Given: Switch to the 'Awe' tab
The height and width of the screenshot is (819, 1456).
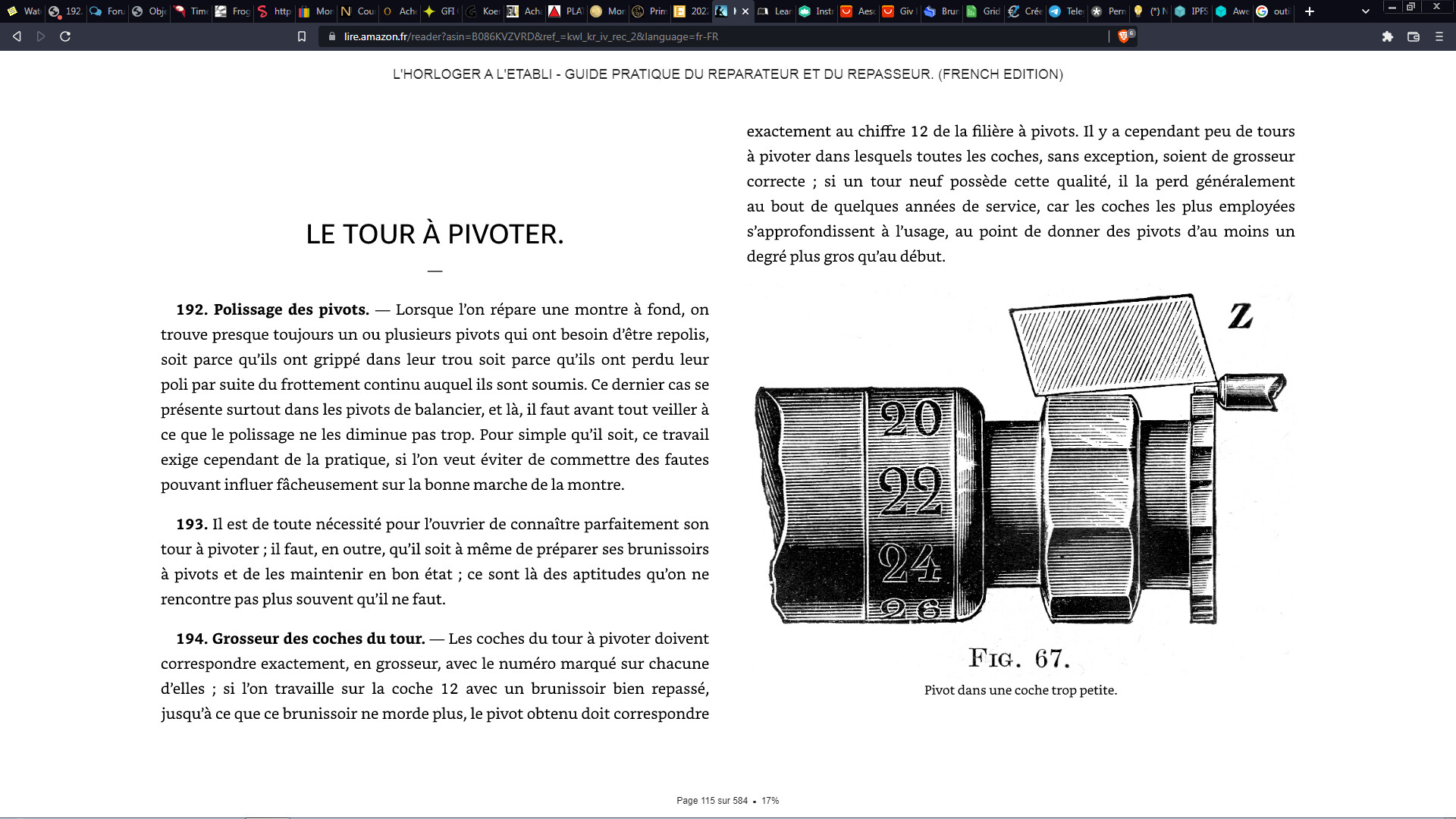Looking at the screenshot, I should (1232, 11).
